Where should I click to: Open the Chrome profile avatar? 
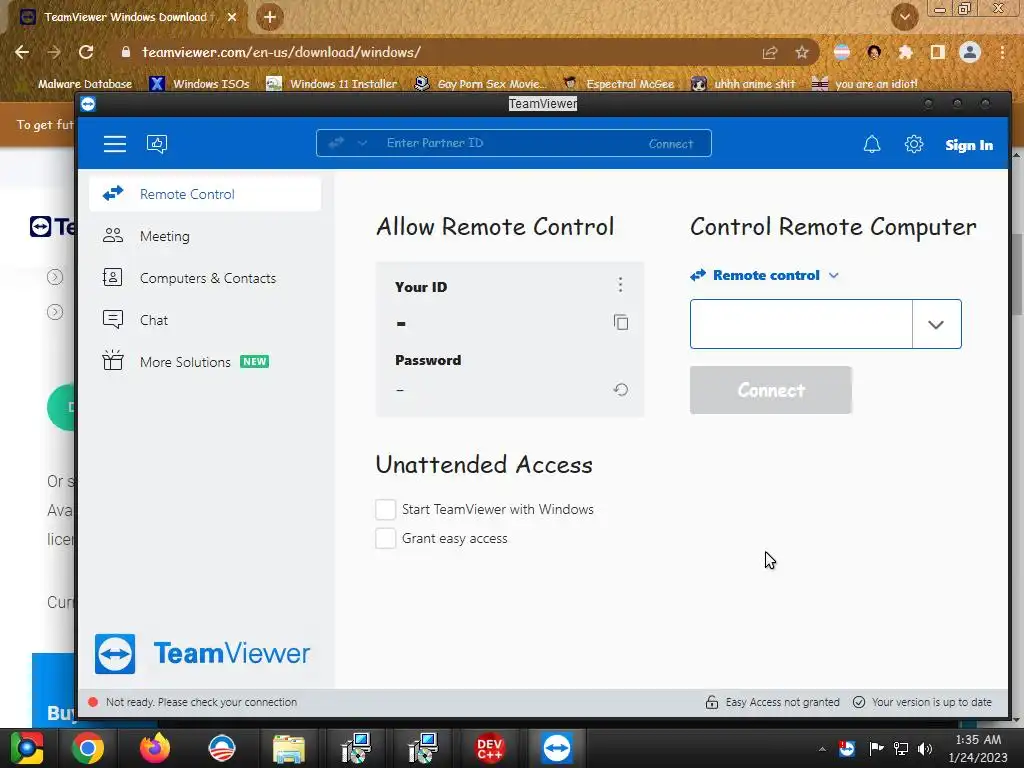970,52
